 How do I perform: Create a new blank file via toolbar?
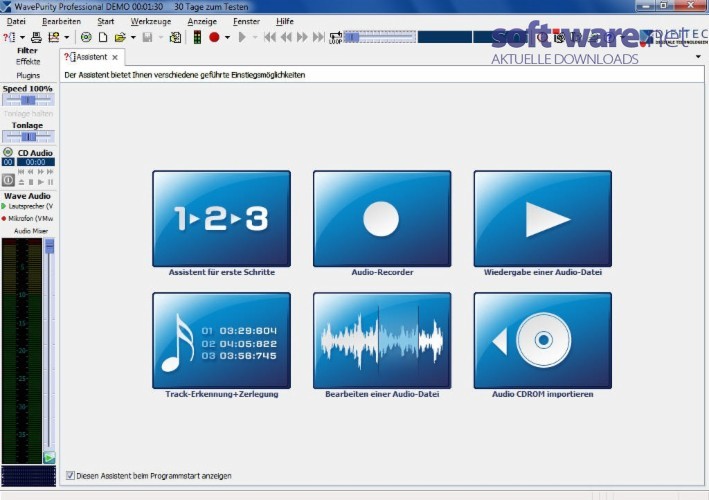103,38
